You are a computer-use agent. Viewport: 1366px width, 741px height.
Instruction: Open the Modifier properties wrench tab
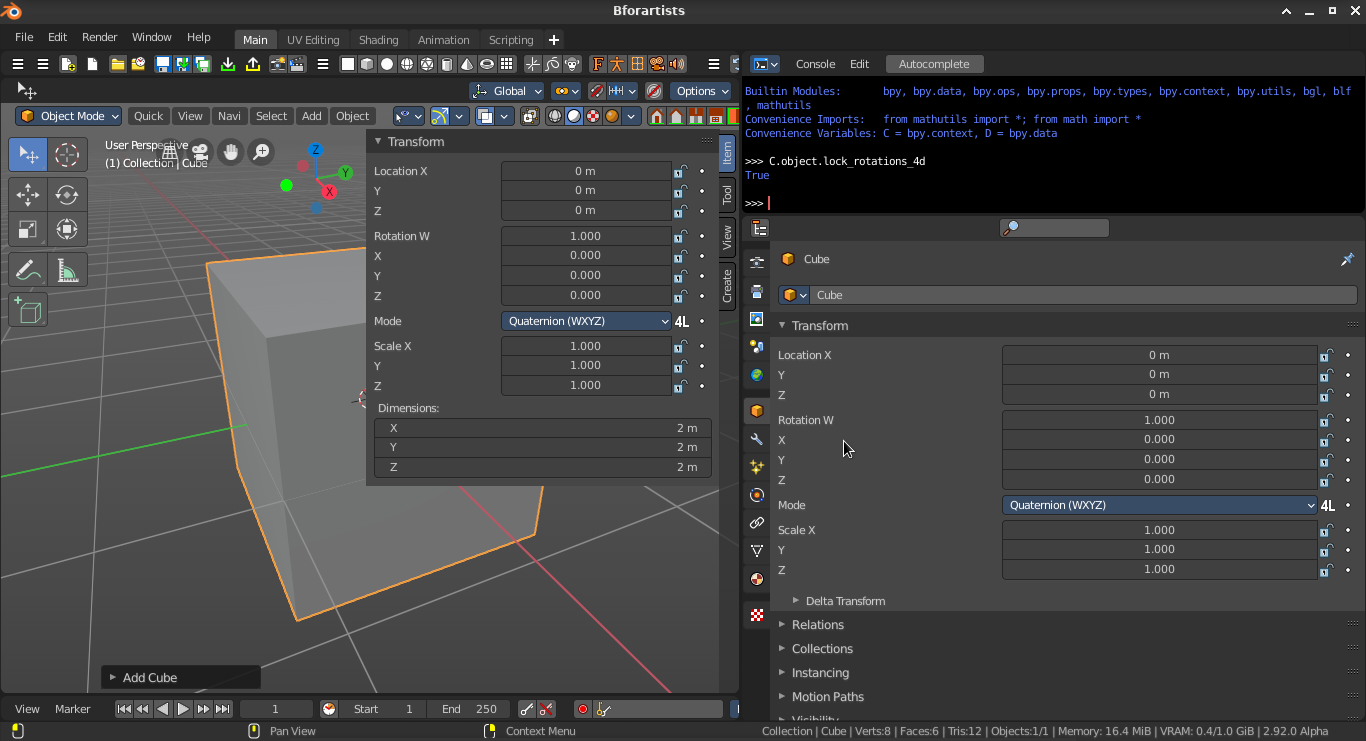[x=757, y=439]
